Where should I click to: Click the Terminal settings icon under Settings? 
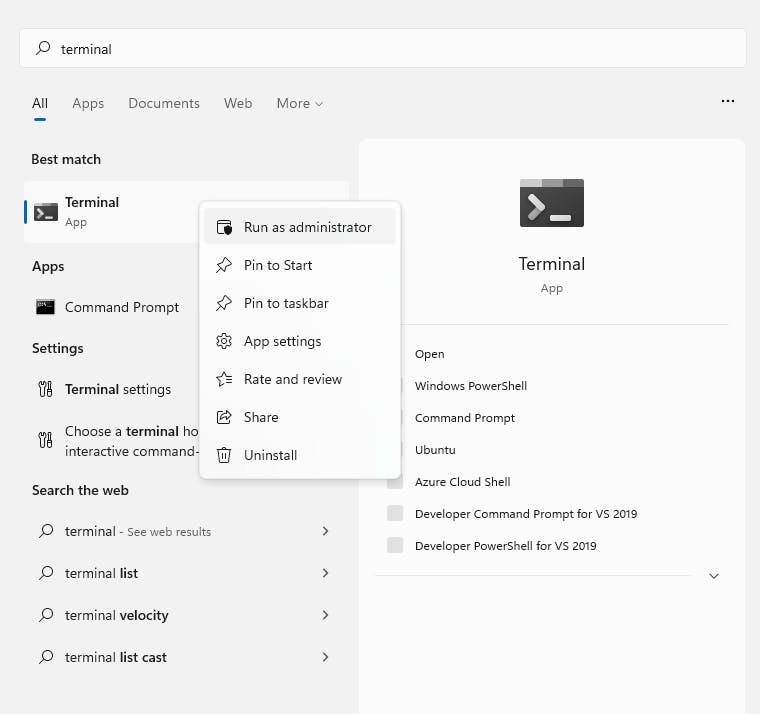[x=45, y=389]
